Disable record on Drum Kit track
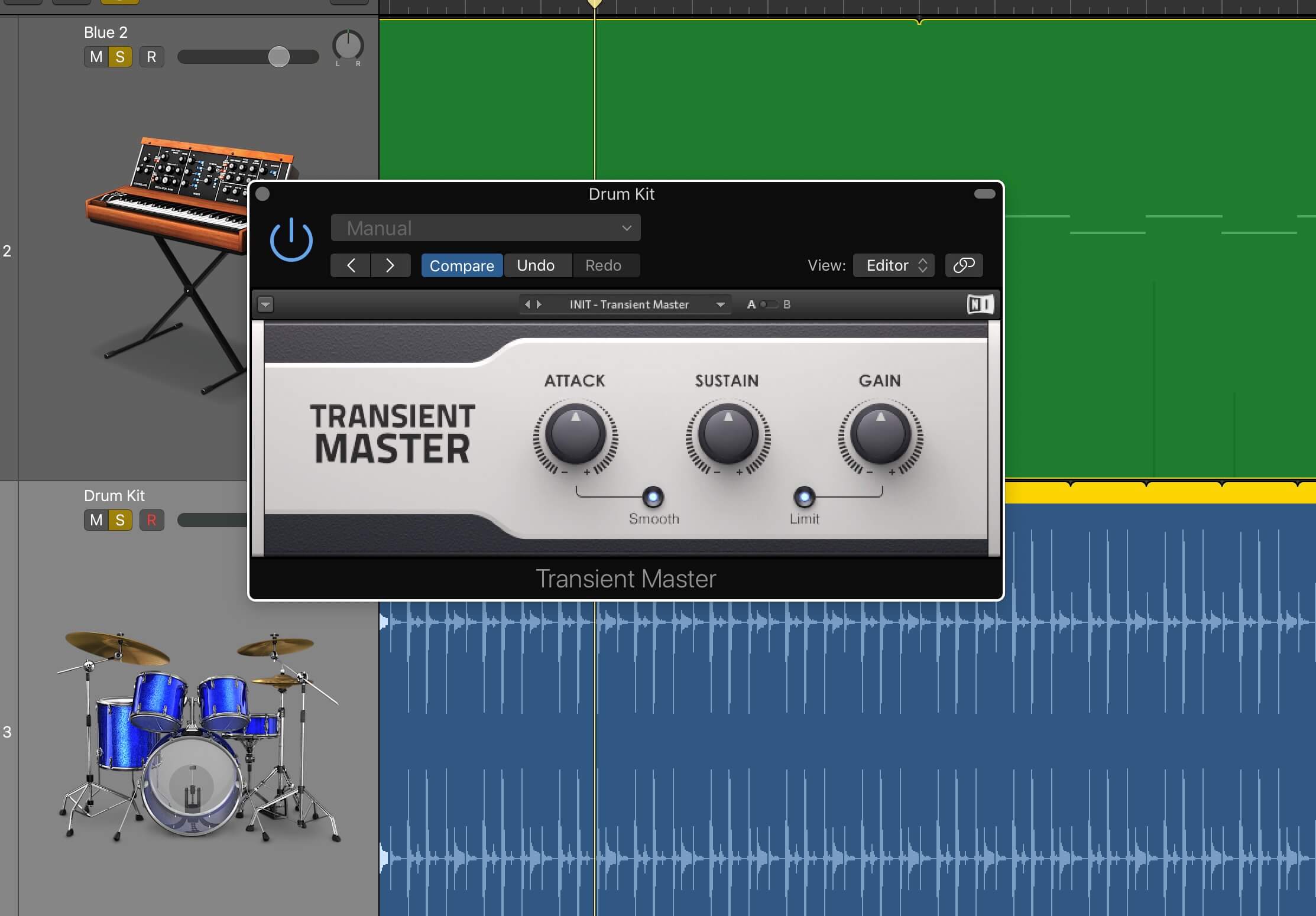The height and width of the screenshot is (916, 1316). [151, 520]
